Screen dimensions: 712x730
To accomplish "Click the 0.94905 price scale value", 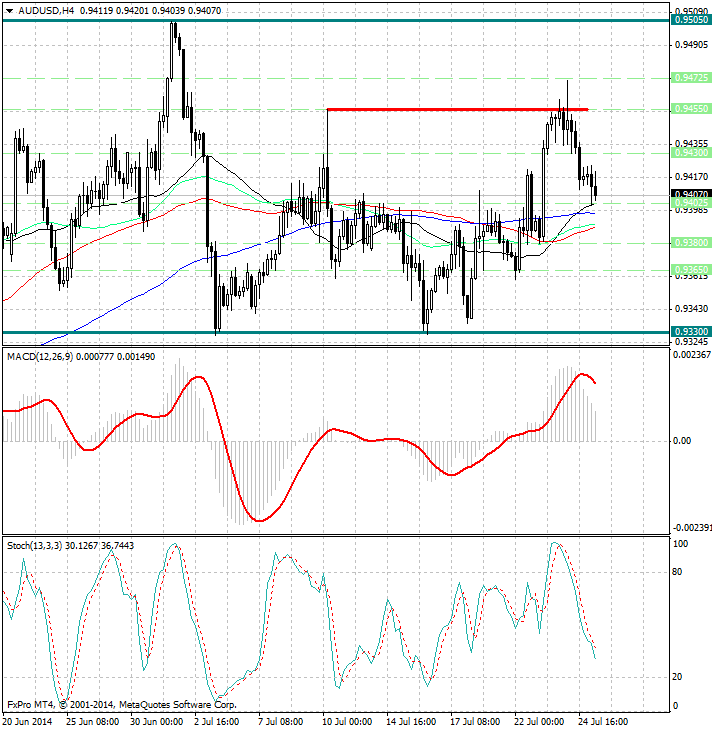I will pos(692,45).
